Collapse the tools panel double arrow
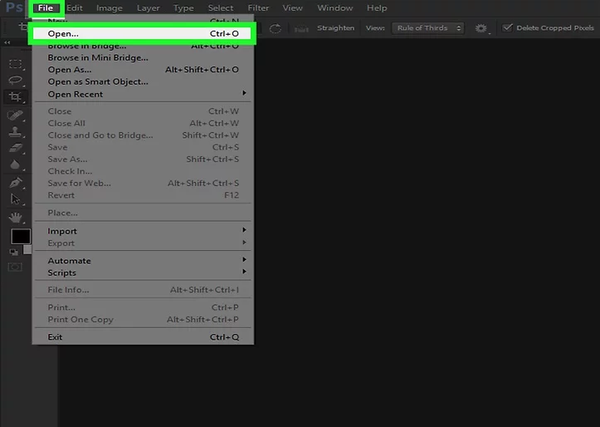This screenshot has height=427, width=600. coord(7,42)
